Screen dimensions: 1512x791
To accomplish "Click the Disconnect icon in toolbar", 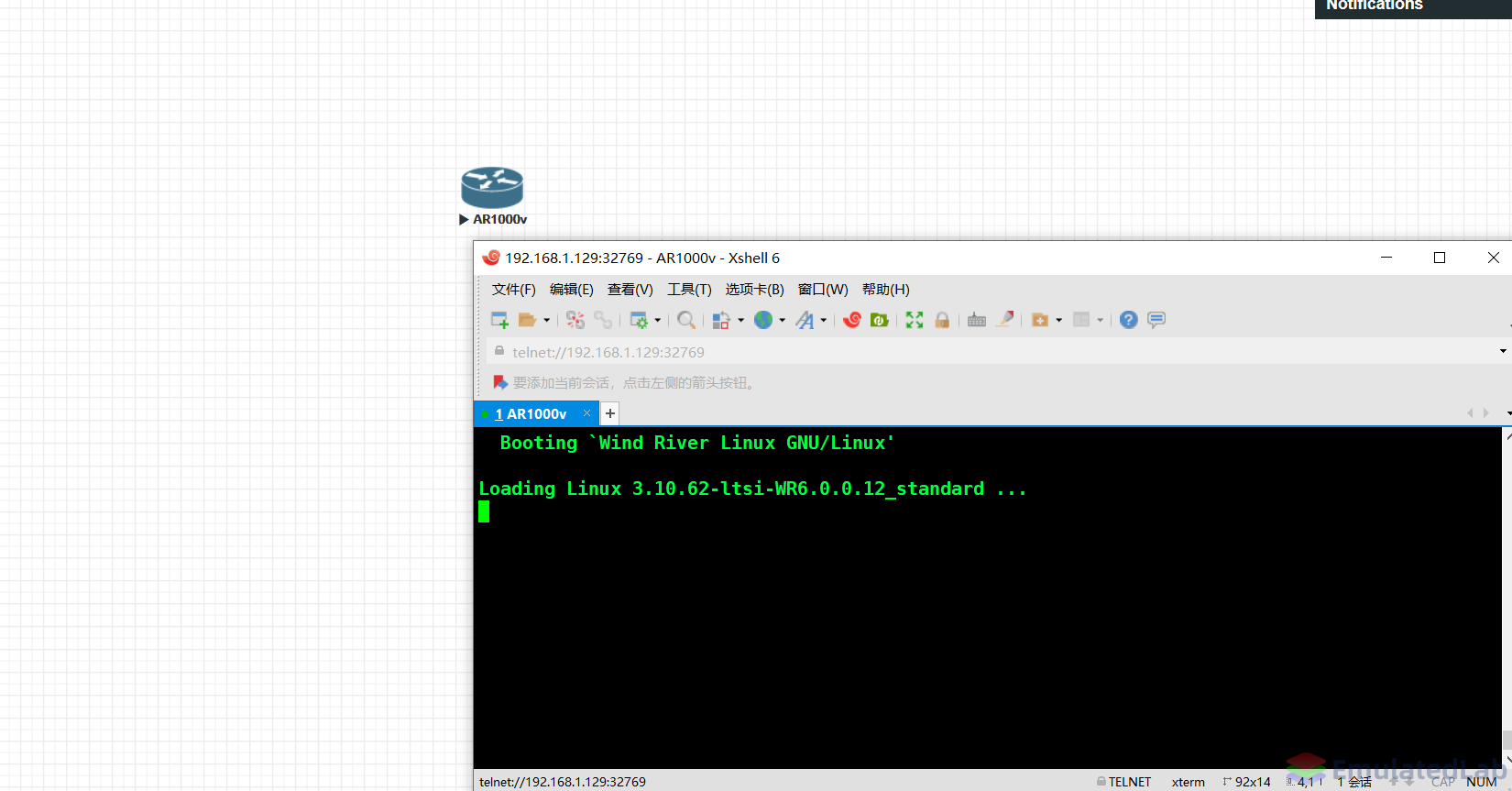I will click(x=575, y=320).
